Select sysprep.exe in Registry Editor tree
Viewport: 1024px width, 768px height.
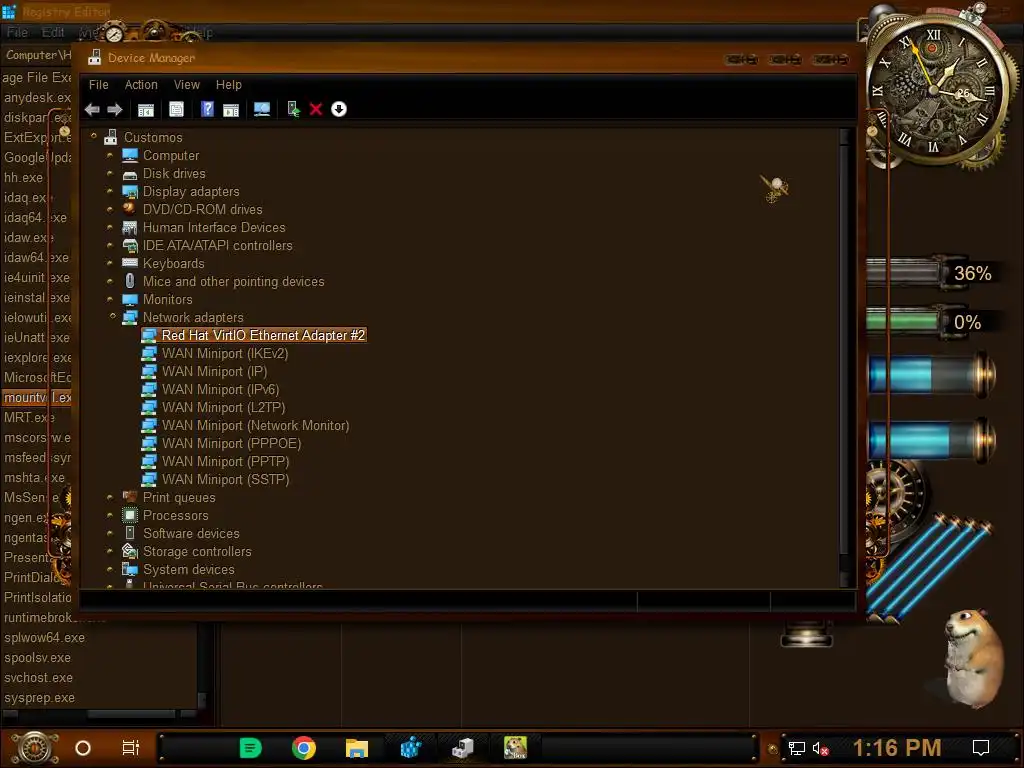tap(39, 698)
